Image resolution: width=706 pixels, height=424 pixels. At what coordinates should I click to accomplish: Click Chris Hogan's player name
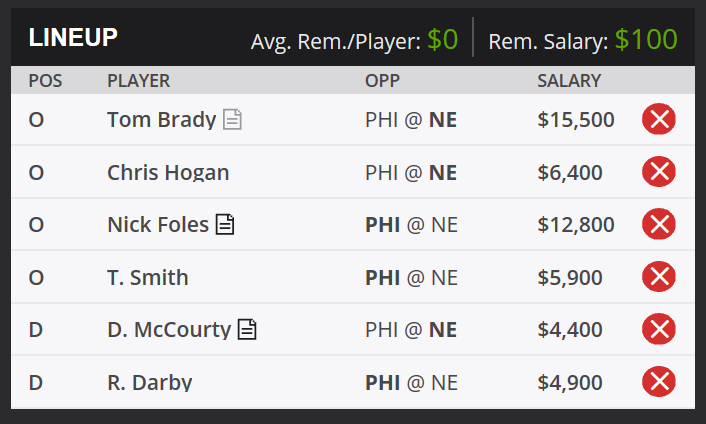(168, 172)
